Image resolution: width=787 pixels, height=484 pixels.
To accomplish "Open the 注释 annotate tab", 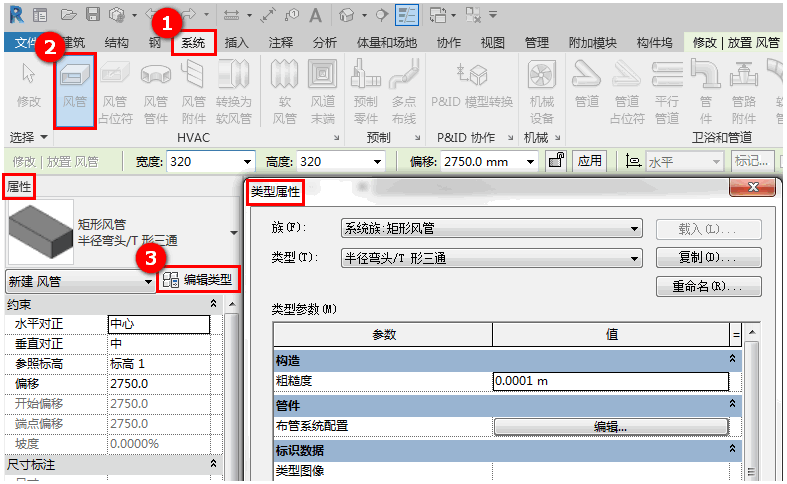I will click(x=281, y=43).
